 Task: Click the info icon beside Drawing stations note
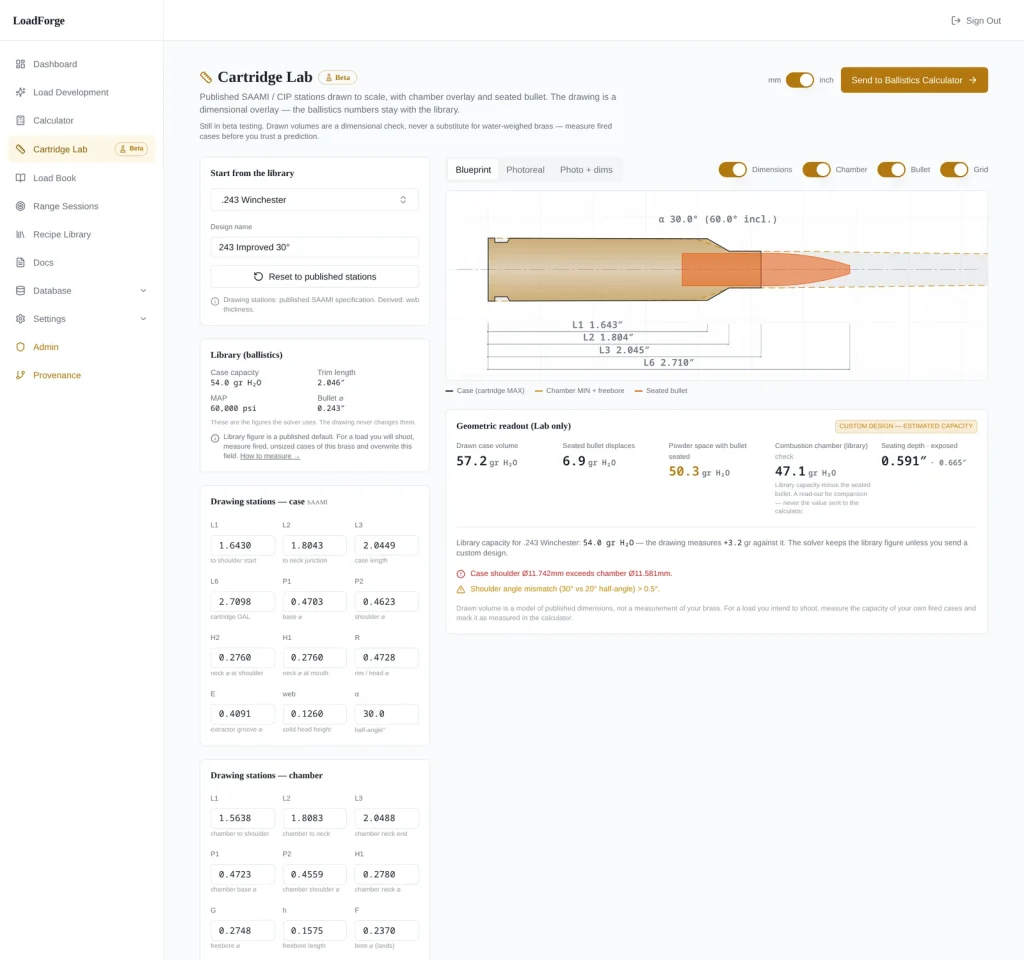pos(215,301)
